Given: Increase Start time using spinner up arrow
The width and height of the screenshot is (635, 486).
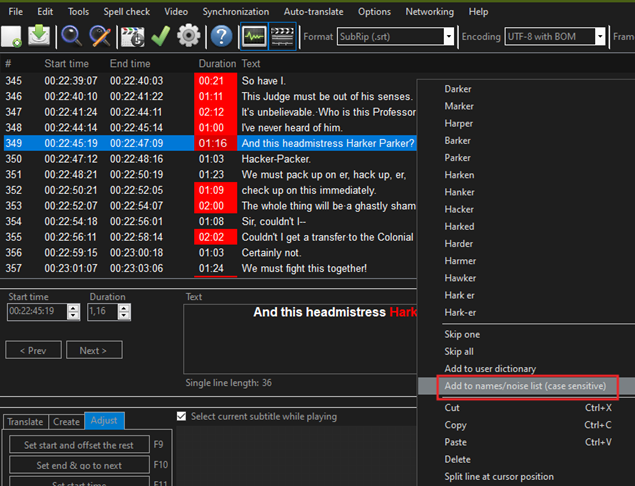Looking at the screenshot, I should [73, 308].
